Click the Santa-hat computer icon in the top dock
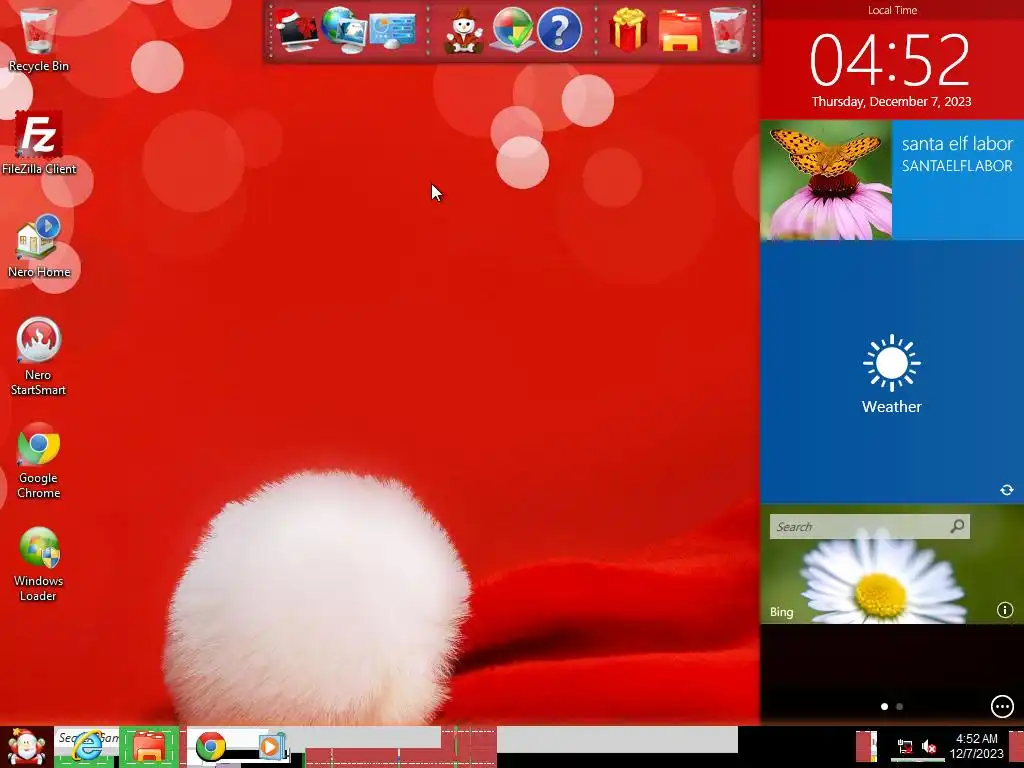The width and height of the screenshot is (1024, 768). coord(296,29)
